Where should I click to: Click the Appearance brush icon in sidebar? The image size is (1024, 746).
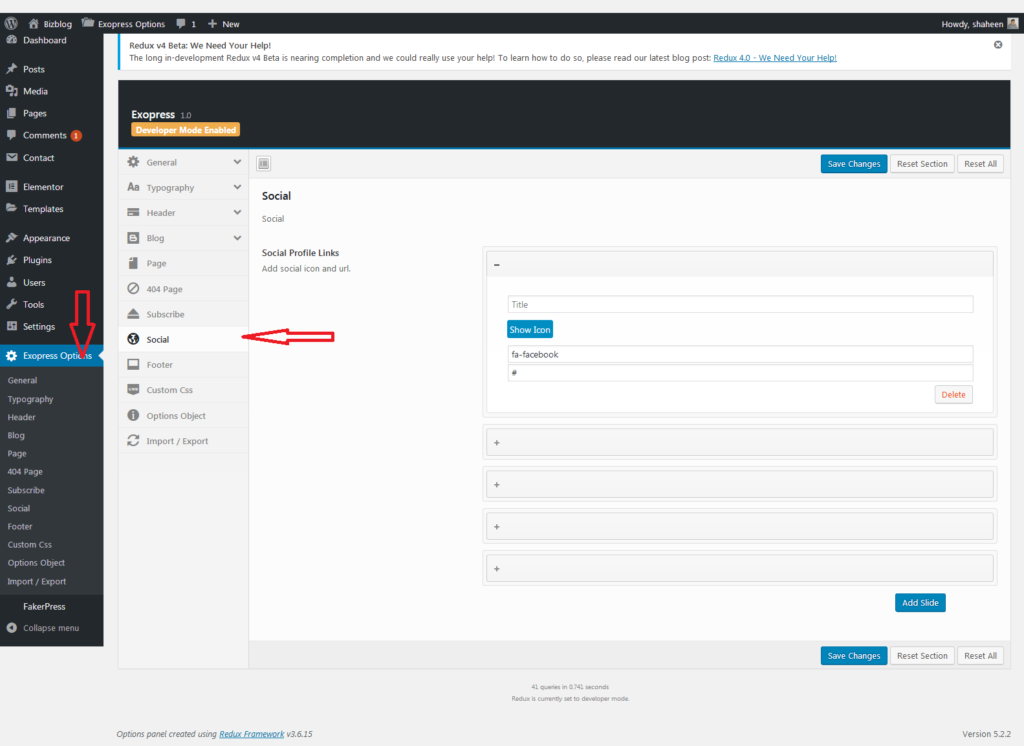point(12,238)
